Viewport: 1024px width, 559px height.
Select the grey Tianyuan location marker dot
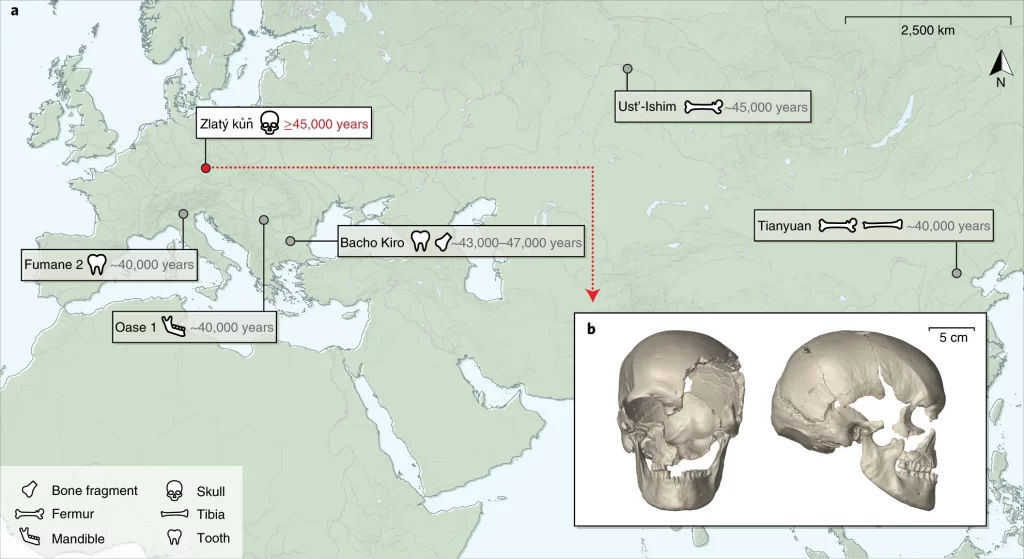tap(956, 273)
